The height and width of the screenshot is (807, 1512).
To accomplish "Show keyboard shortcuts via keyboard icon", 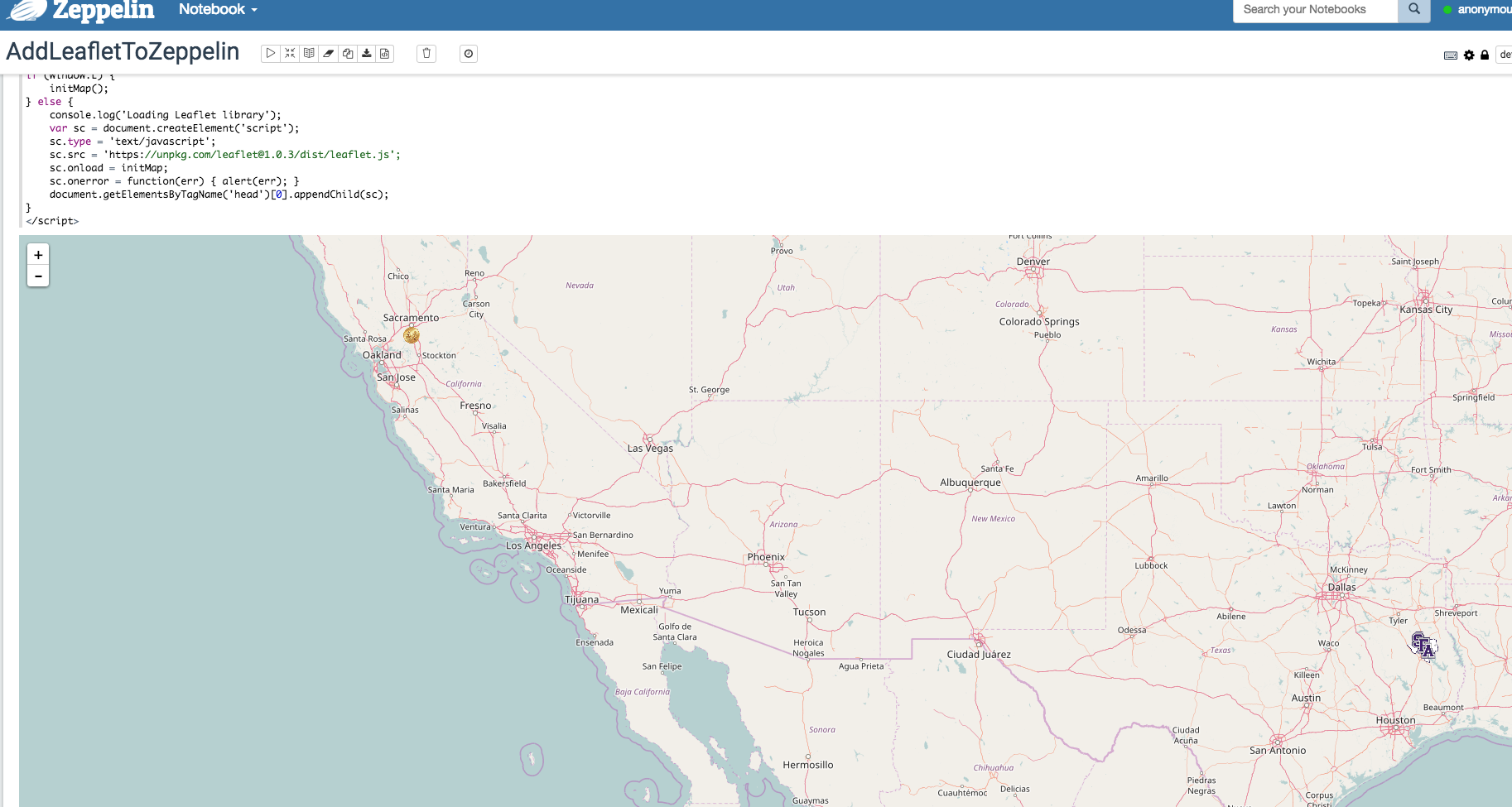I will (1451, 55).
